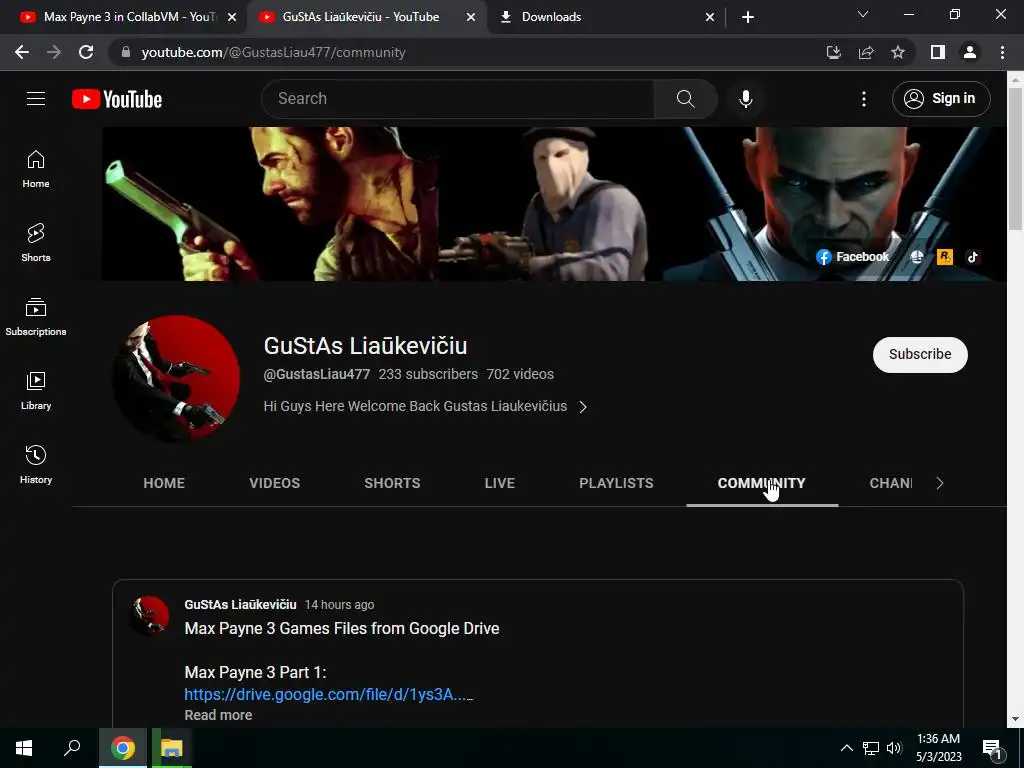Close the Max Payne 3 in CollabVM tab
Viewport: 1024px width, 768px height.
(x=232, y=17)
